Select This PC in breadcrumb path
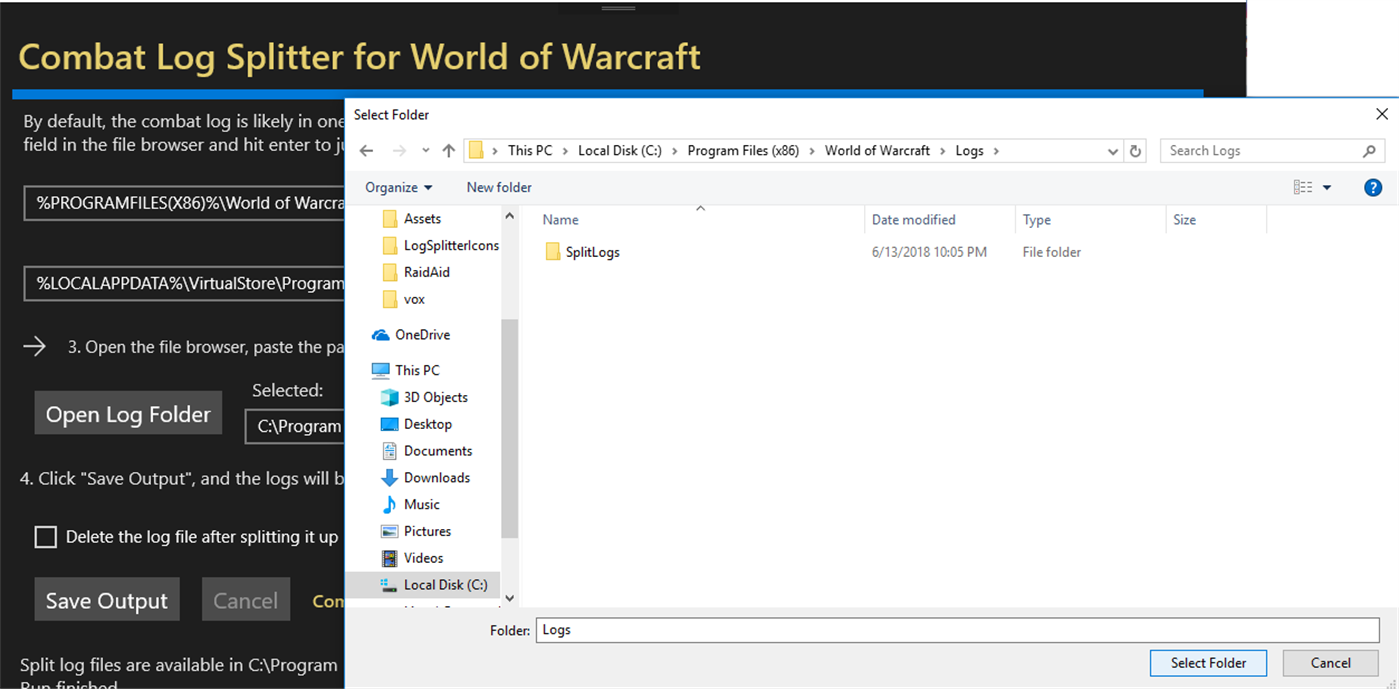This screenshot has height=689, width=1399. 530,151
